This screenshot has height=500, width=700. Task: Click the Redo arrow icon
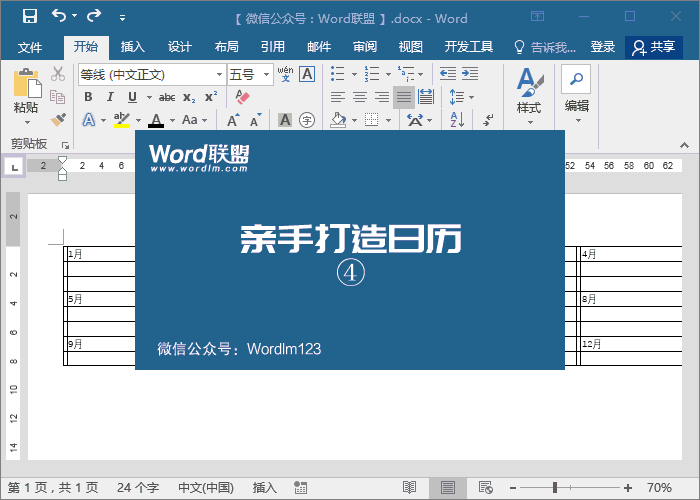tap(94, 16)
